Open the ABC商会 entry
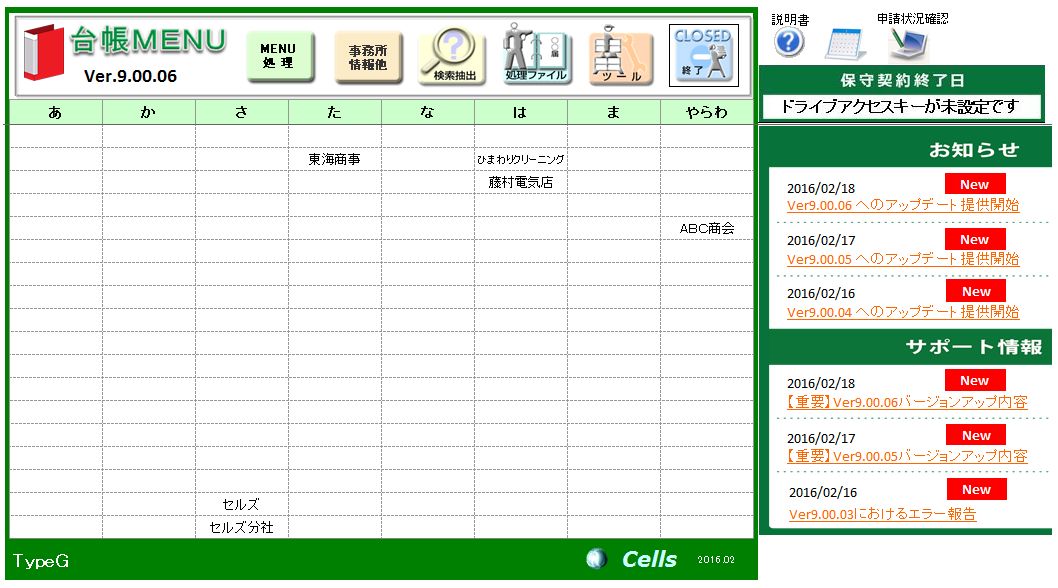This screenshot has height=588, width=1058. tap(706, 228)
